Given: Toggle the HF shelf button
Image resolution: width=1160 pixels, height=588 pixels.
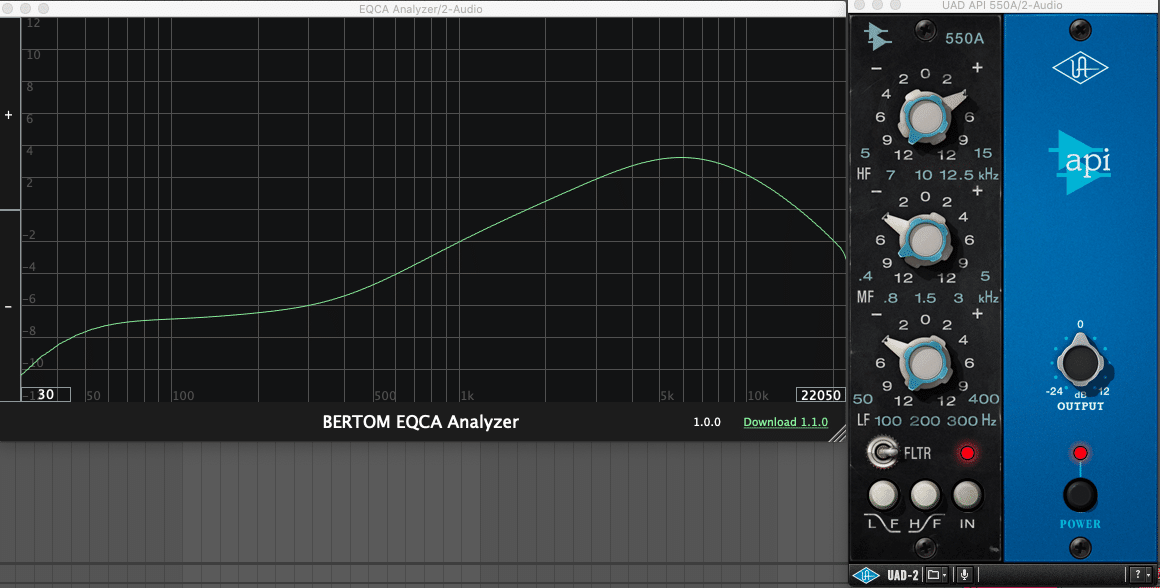Looking at the screenshot, I should [x=925, y=495].
